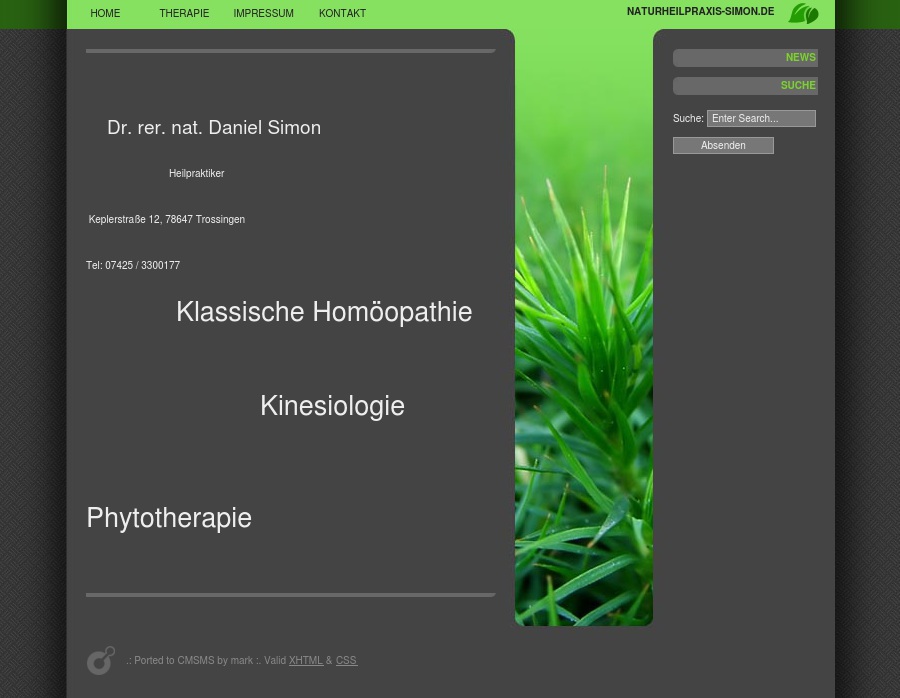Click the Phytotherapie heading
Image resolution: width=900 pixels, height=698 pixels.
pyautogui.click(x=169, y=518)
